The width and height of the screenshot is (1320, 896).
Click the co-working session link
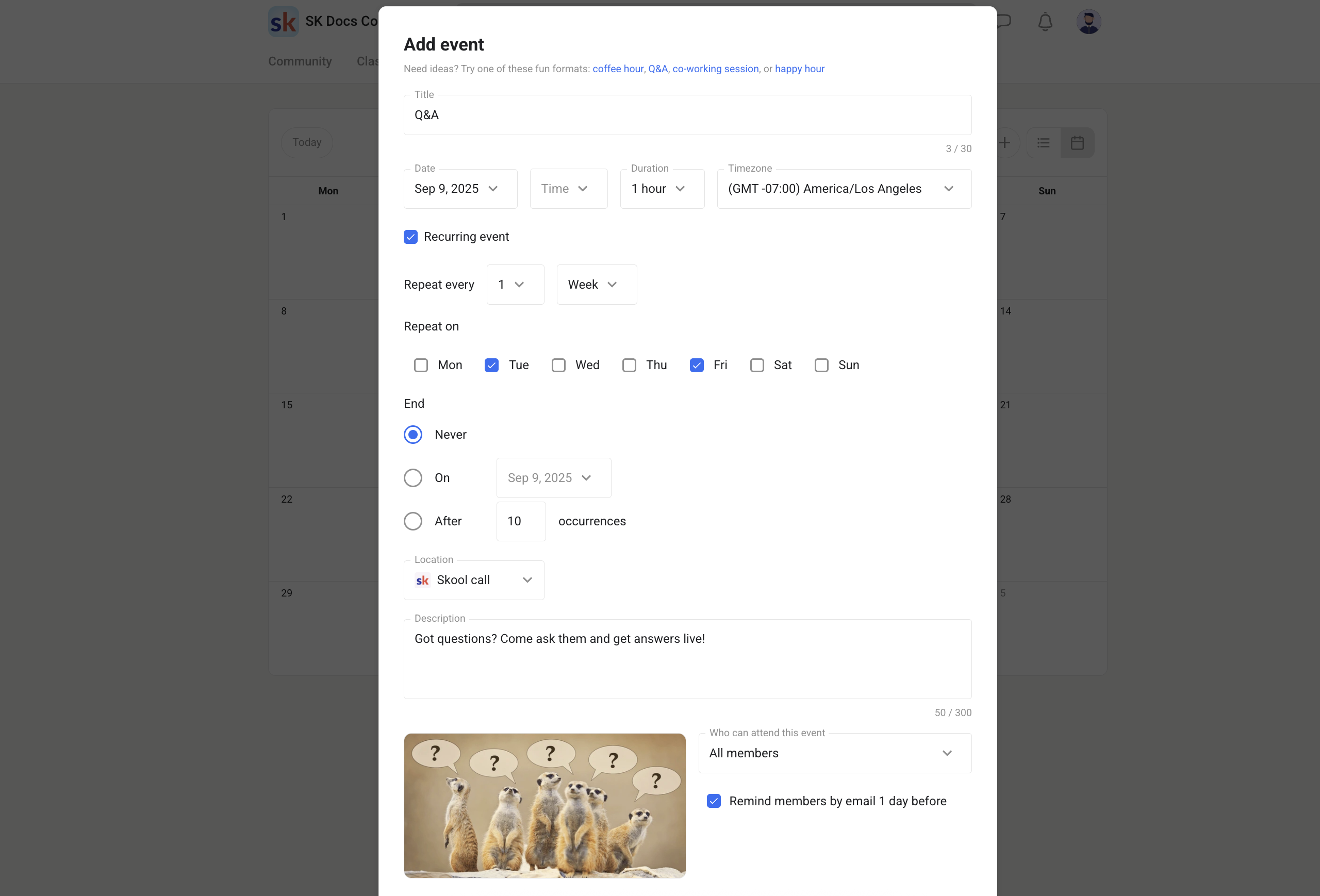pos(716,69)
